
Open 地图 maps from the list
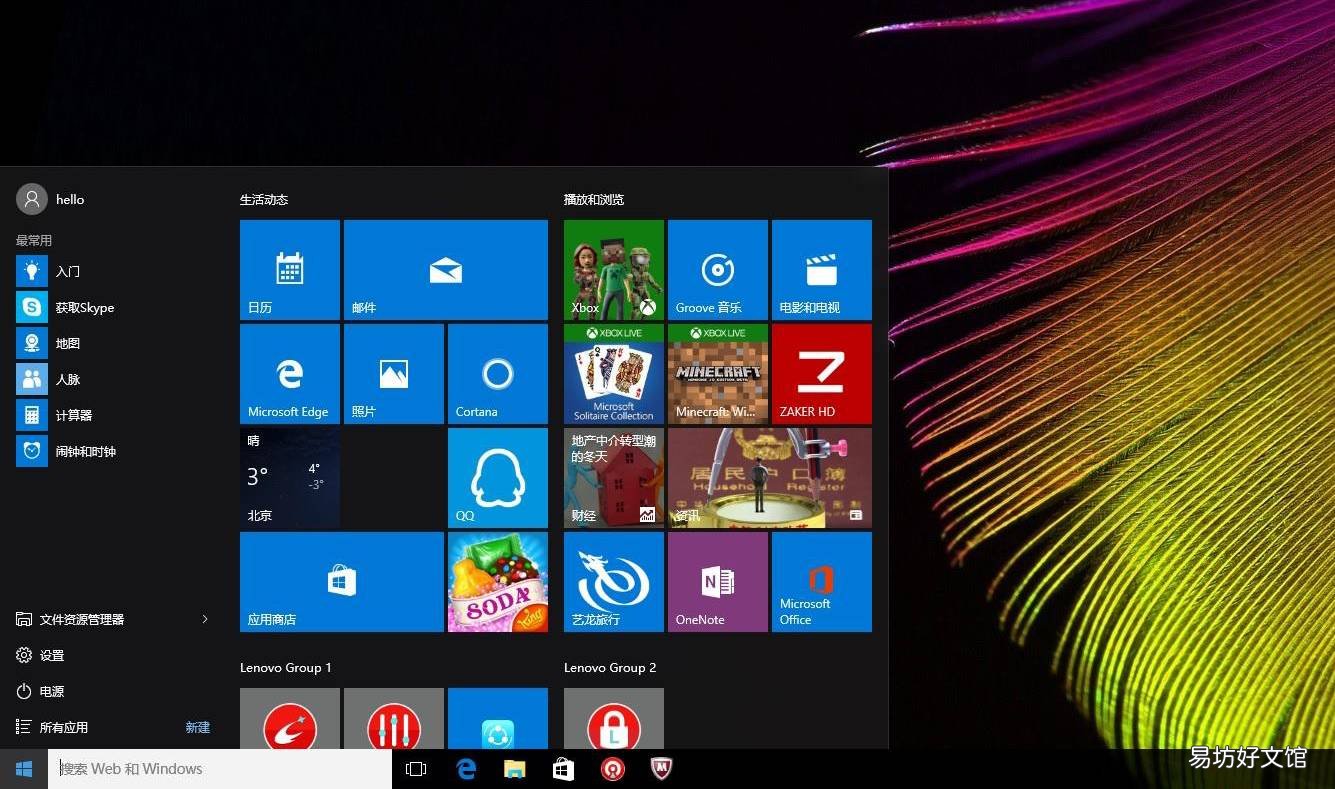[x=112, y=343]
